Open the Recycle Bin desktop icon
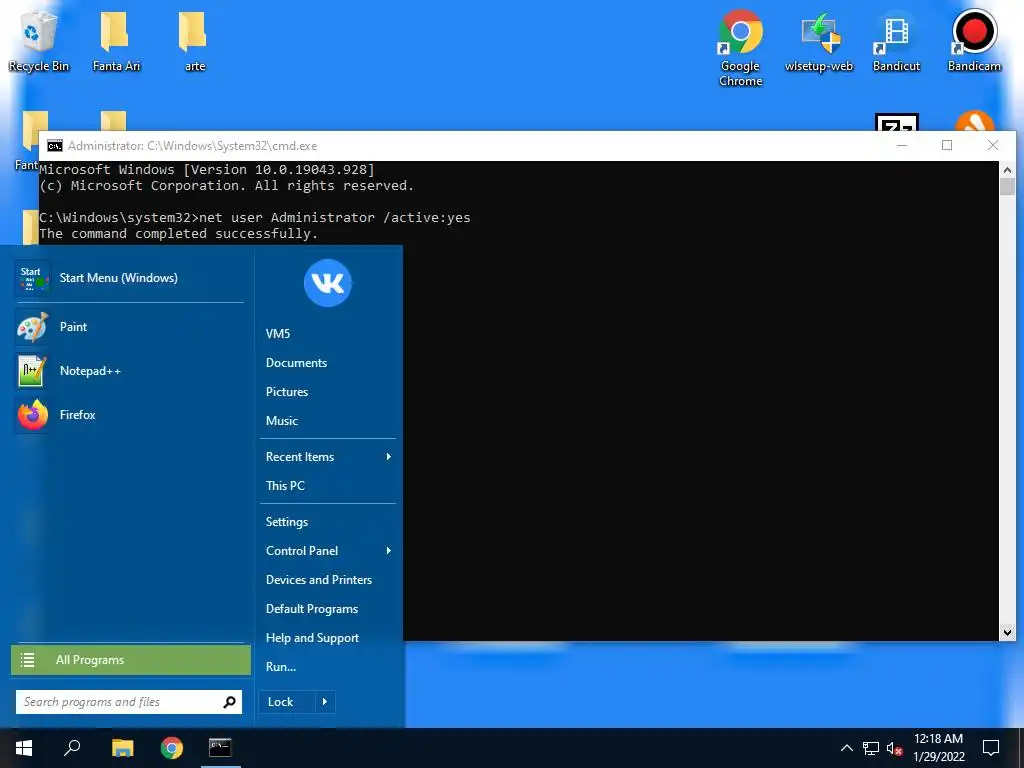This screenshot has height=768, width=1024. pyautogui.click(x=39, y=40)
